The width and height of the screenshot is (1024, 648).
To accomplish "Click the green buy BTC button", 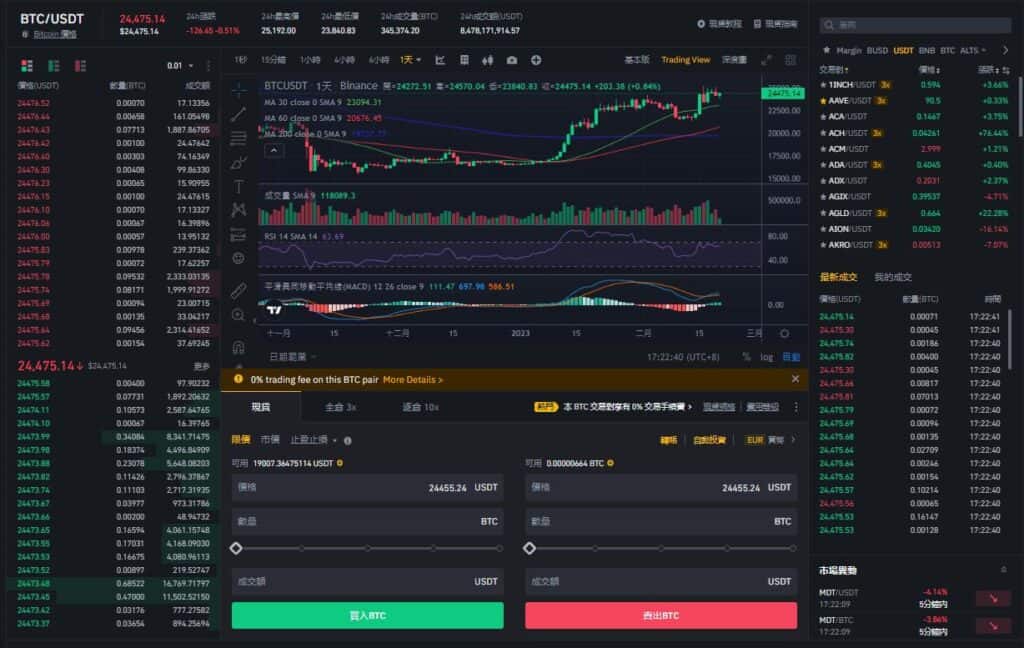I will (x=368, y=615).
